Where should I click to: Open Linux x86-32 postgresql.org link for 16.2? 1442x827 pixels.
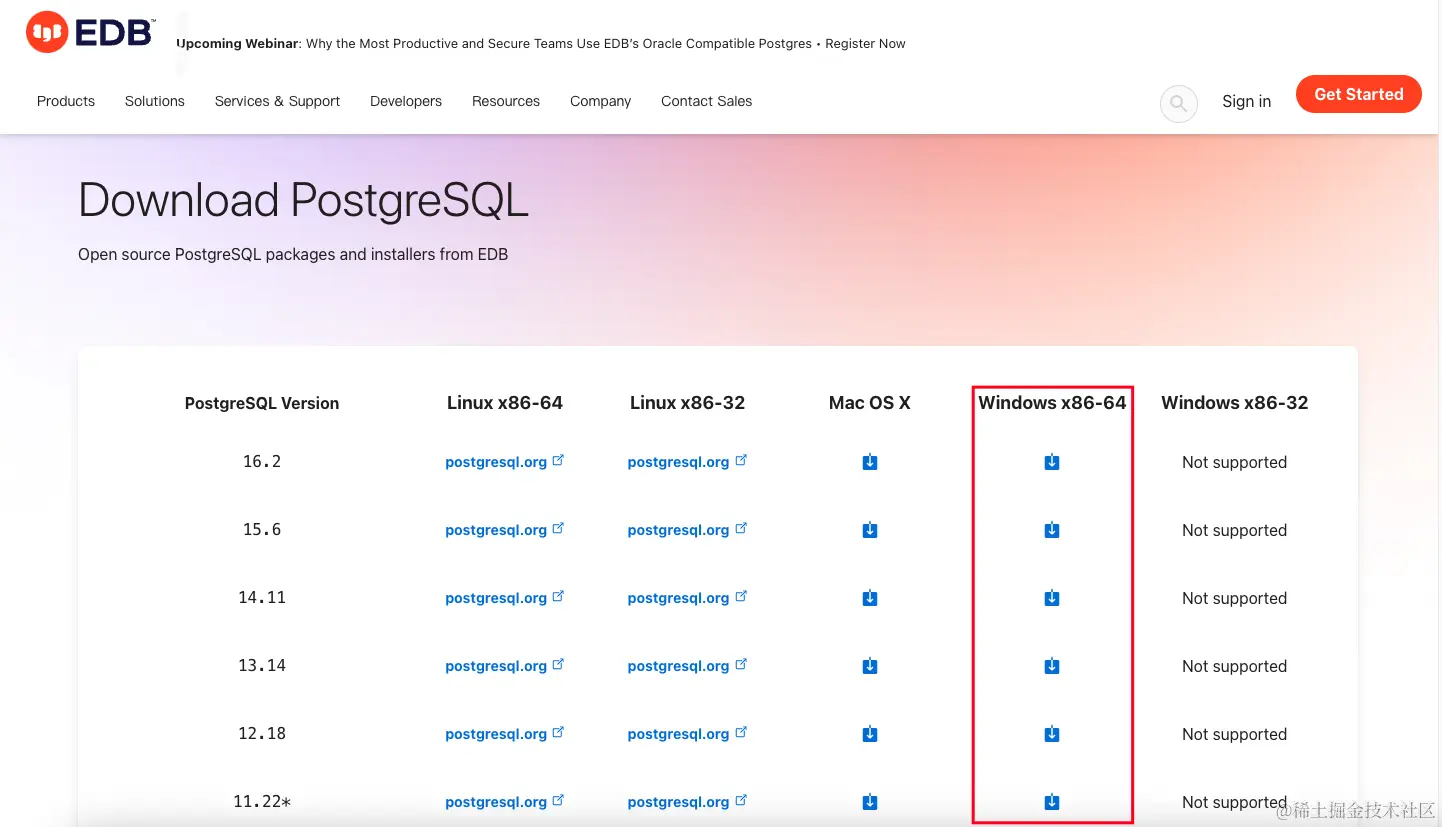coord(687,462)
